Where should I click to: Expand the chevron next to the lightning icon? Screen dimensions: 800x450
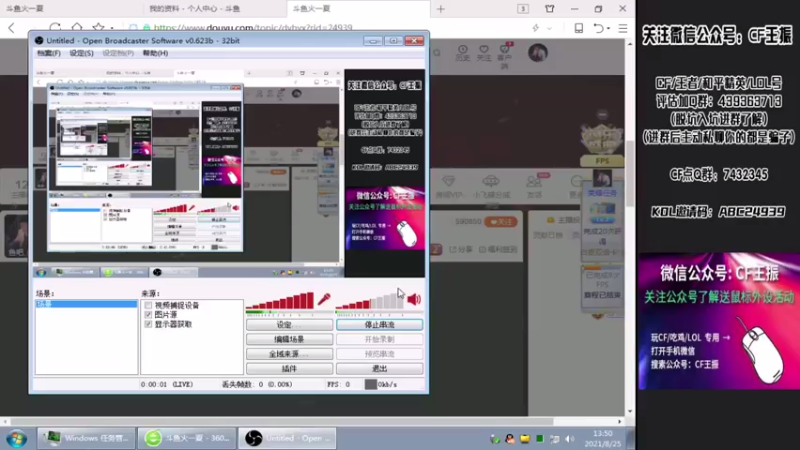pyautogui.click(x=549, y=29)
